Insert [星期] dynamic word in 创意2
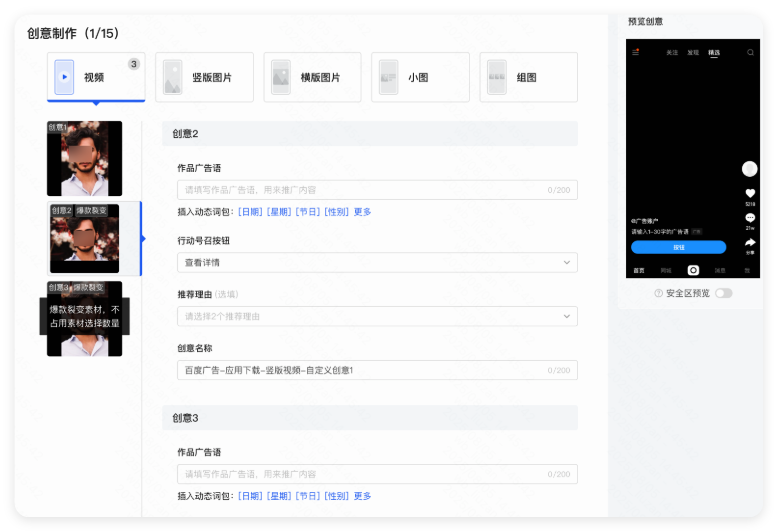This screenshot has width=777, height=531. (279, 212)
